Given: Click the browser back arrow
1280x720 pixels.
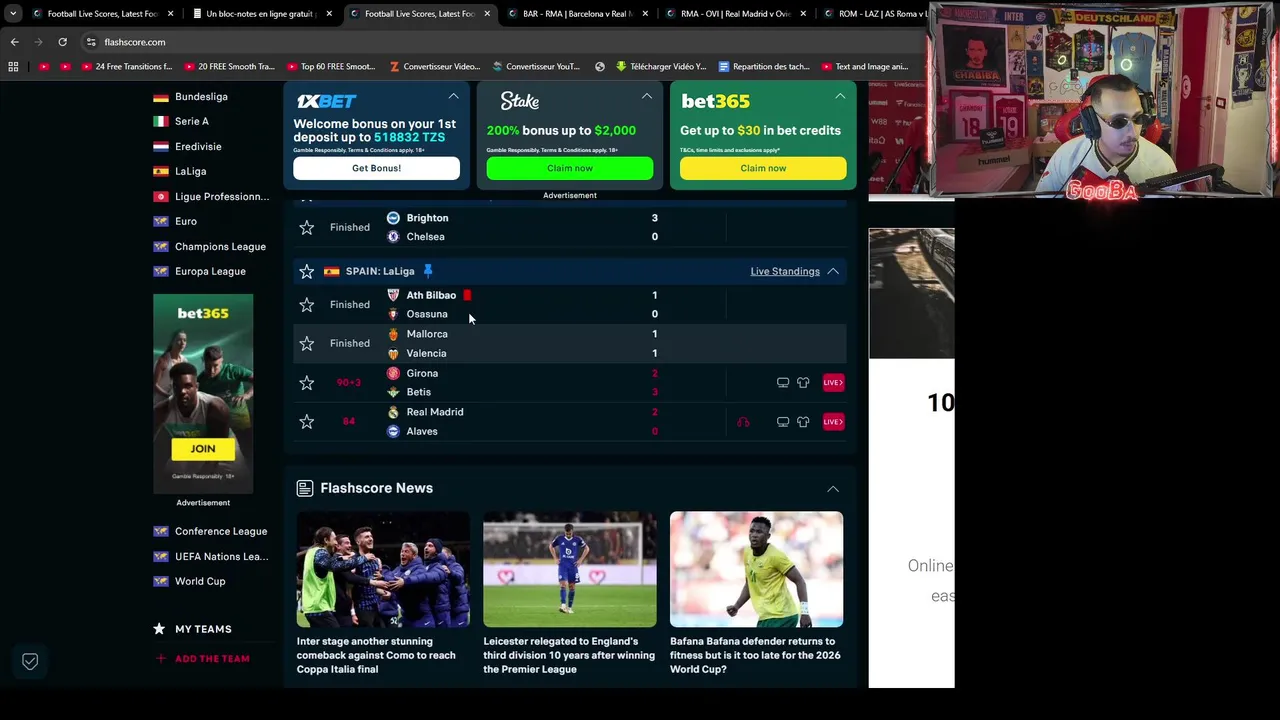Looking at the screenshot, I should [14, 42].
